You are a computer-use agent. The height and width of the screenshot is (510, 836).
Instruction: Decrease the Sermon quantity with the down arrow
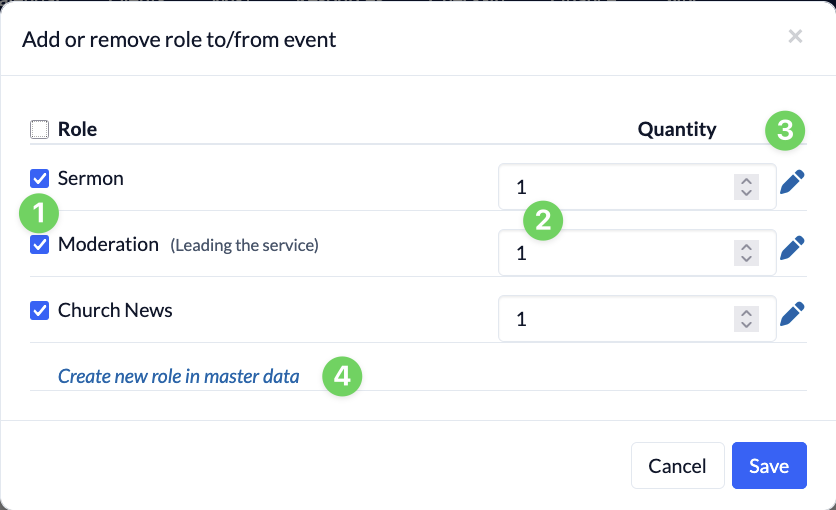pos(746,193)
